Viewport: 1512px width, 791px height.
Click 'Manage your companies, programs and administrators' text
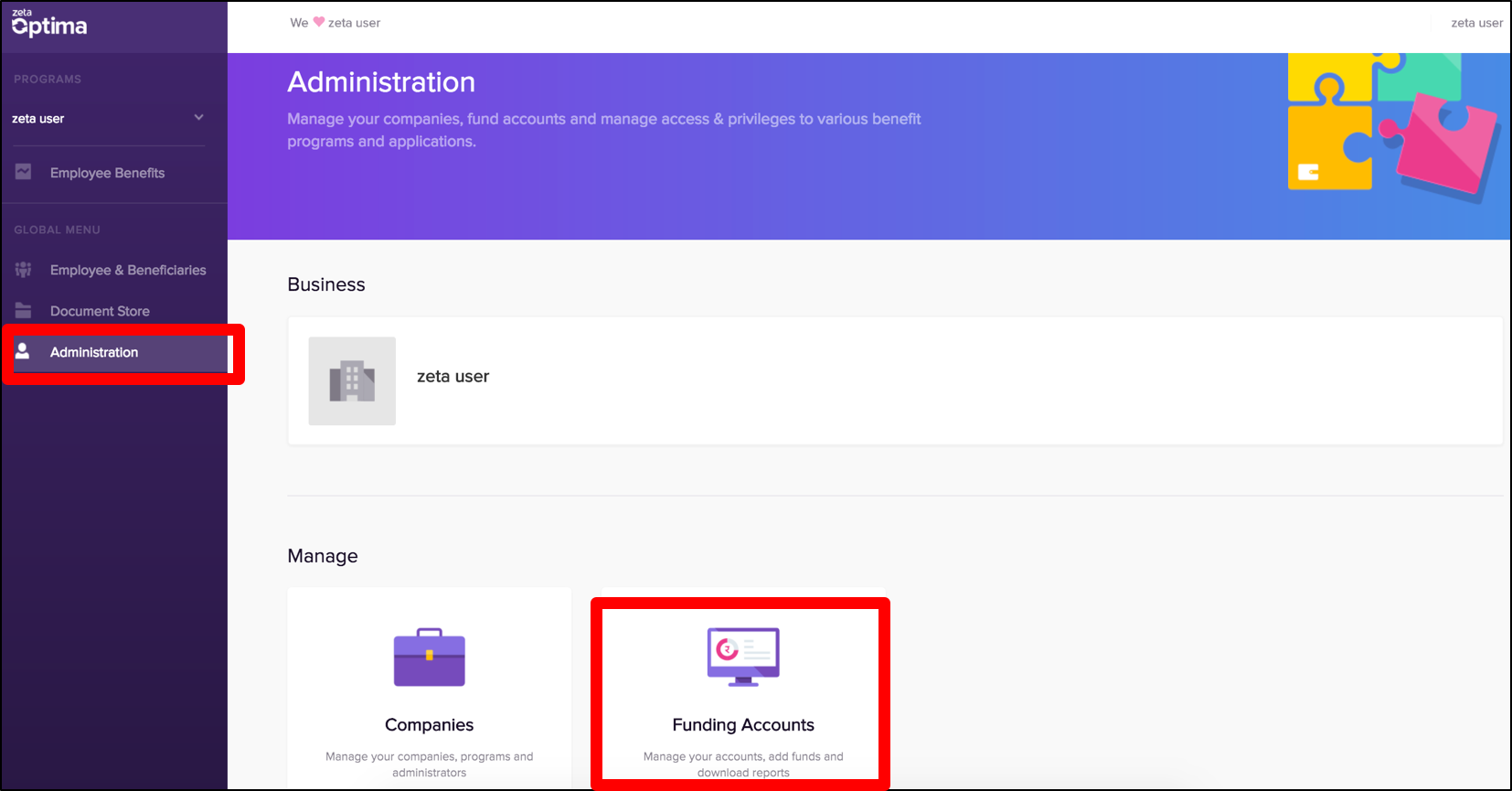coord(429,764)
